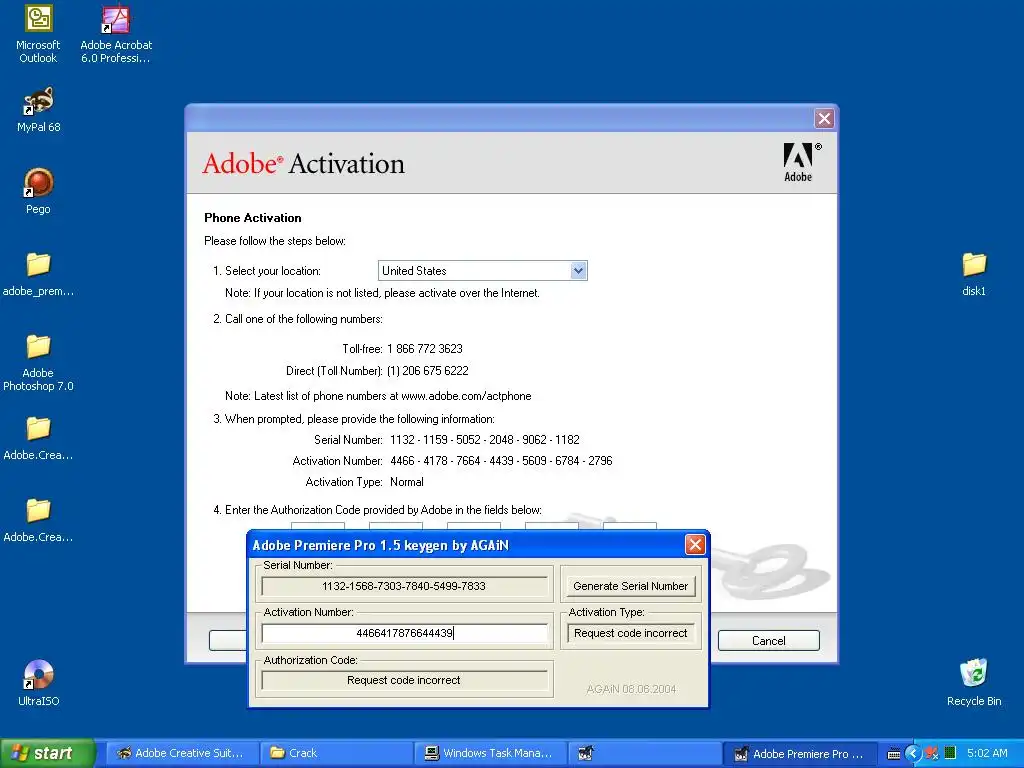Click the keygen Activation Type field
Screen dimensions: 1024x768
coord(630,633)
